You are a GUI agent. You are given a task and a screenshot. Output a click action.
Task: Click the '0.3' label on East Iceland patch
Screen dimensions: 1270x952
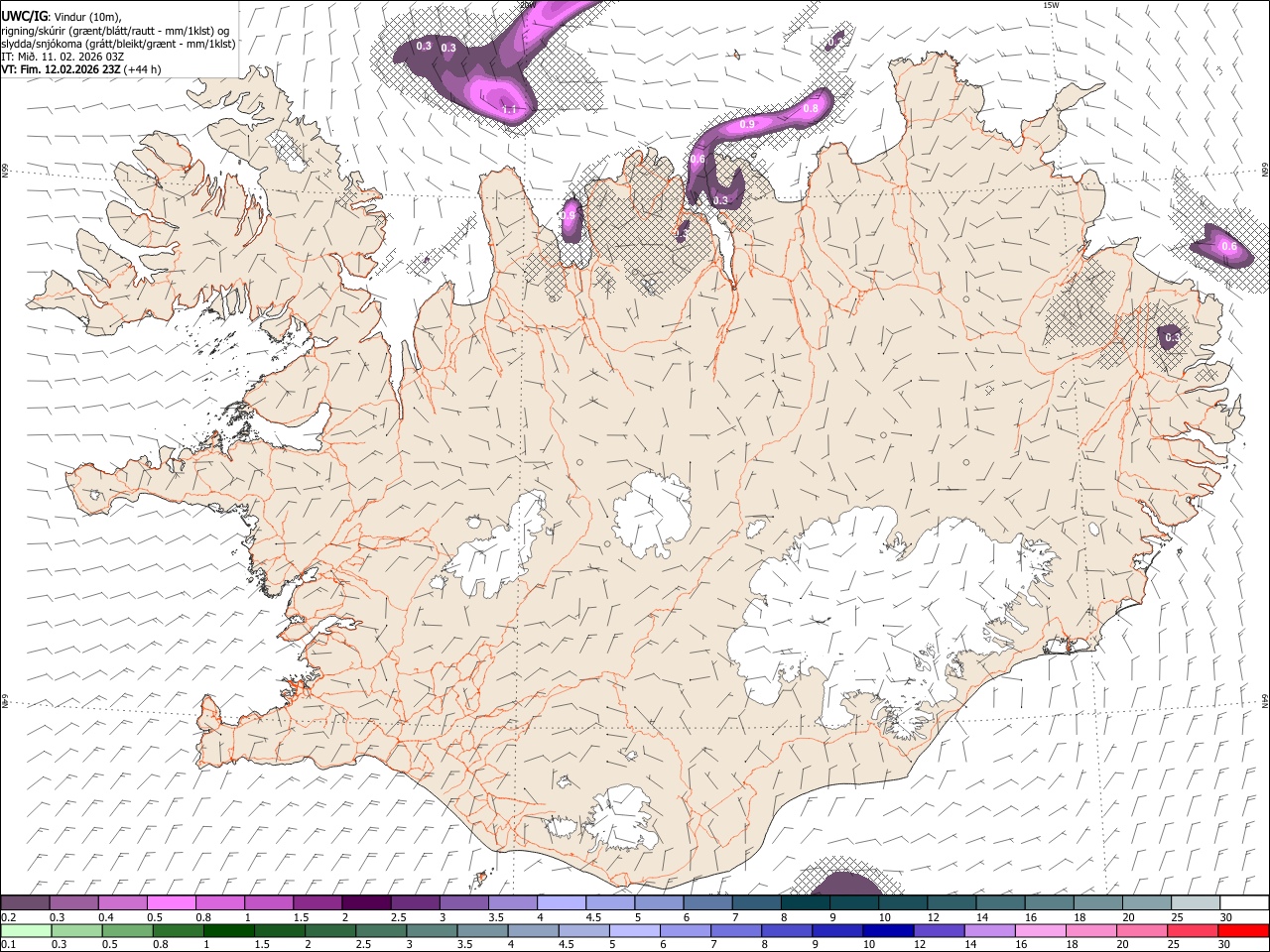pos(1172,338)
